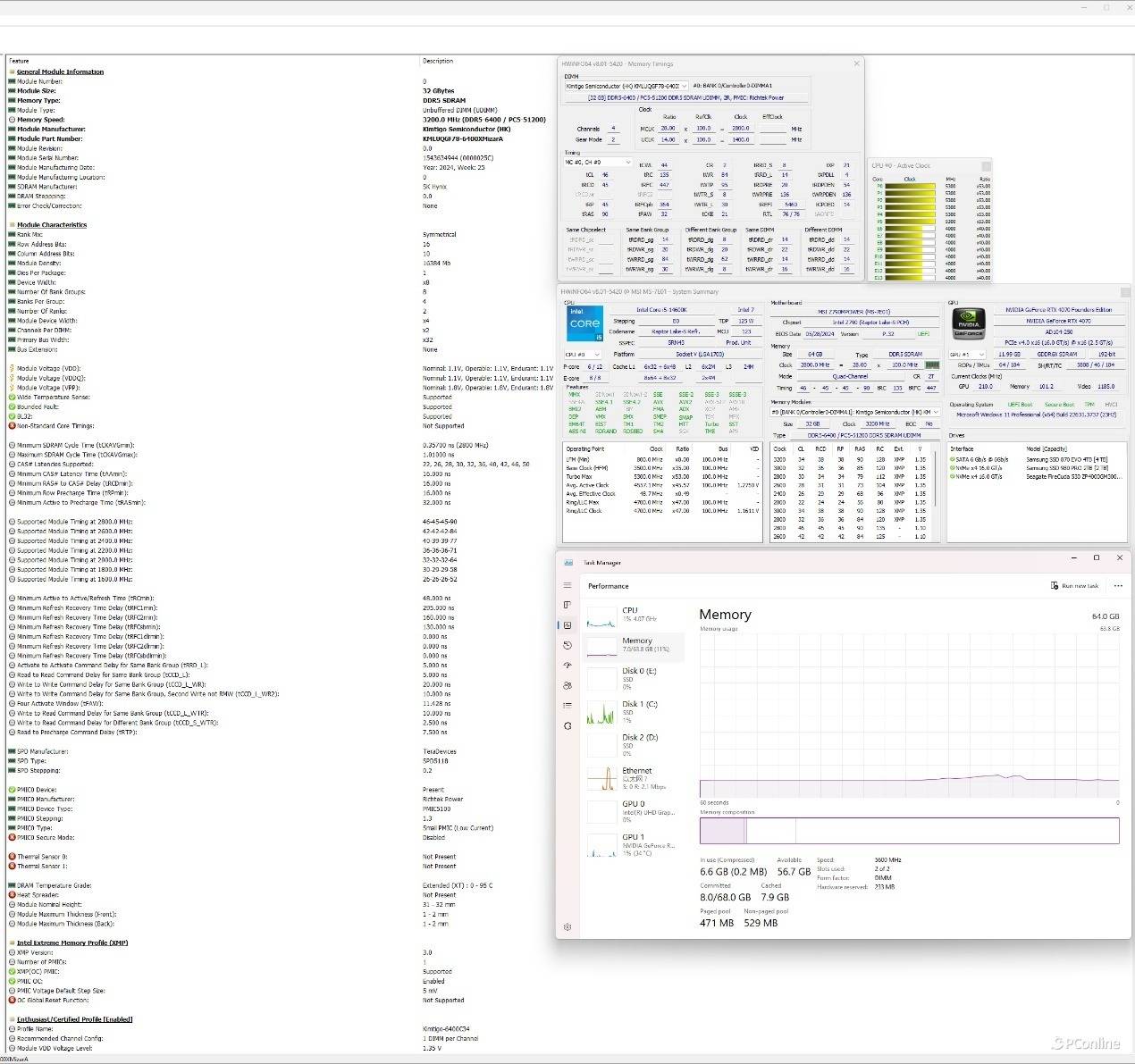The width and height of the screenshot is (1135, 1064).
Task: Click Intel Extreme Memory Profile (XMP) header
Action: click(72, 943)
